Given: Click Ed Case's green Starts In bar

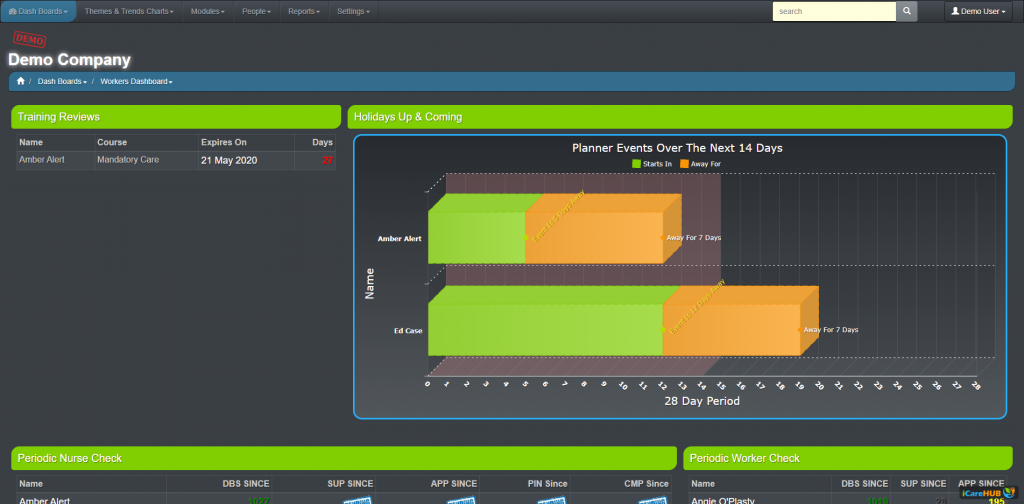Looking at the screenshot, I should point(545,330).
